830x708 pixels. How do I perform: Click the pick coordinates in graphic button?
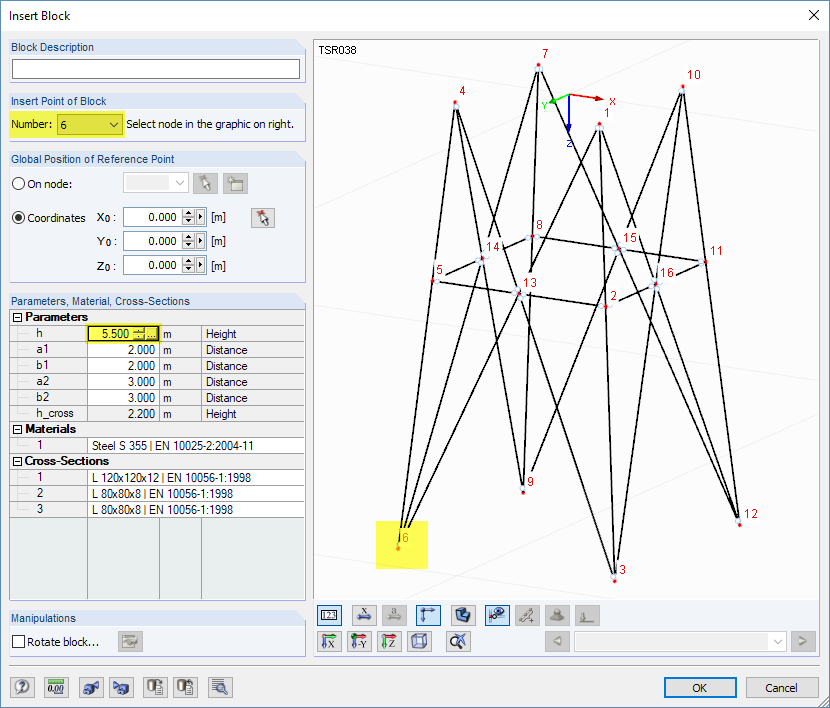(x=263, y=218)
